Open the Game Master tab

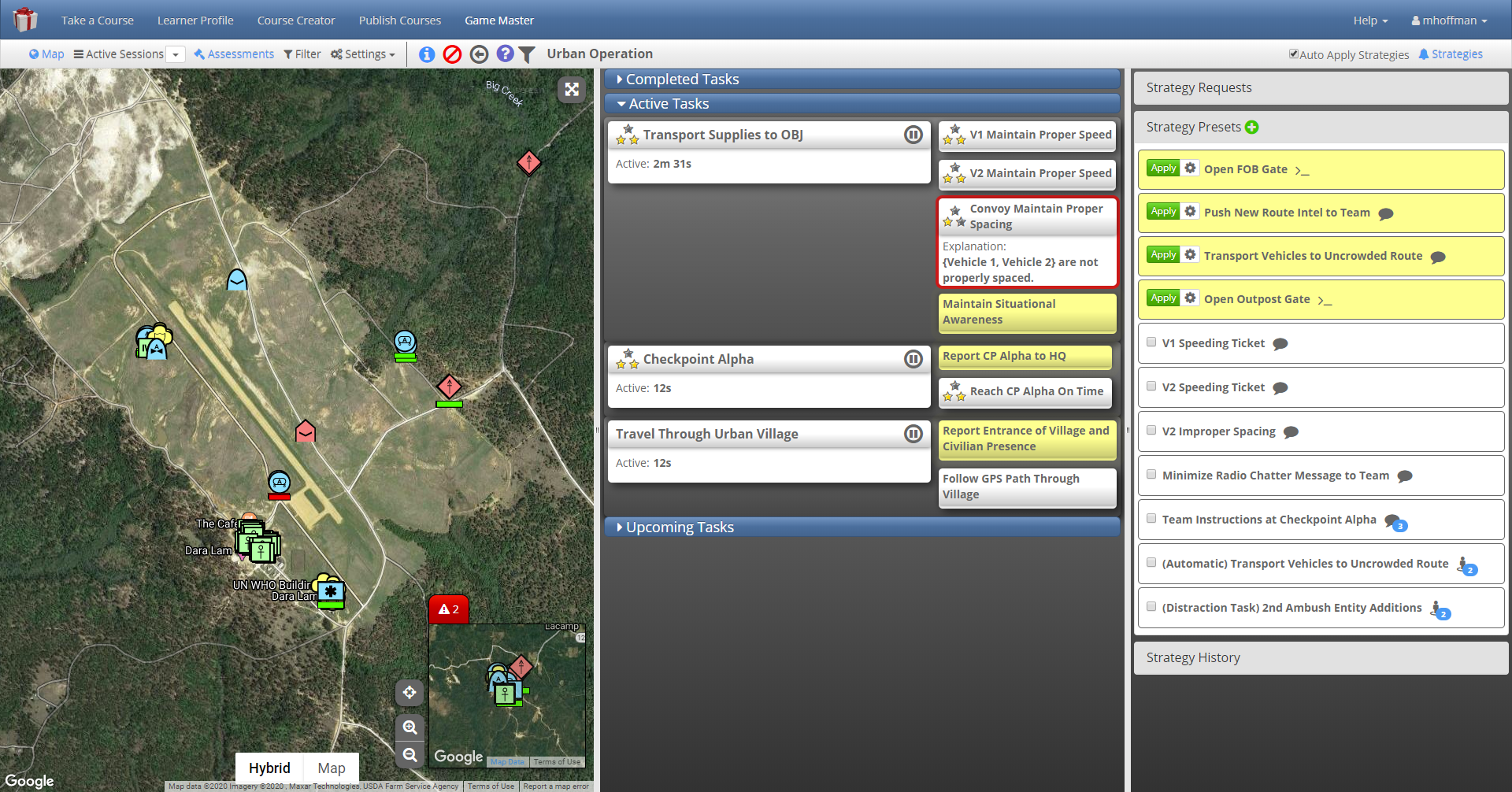499,20
